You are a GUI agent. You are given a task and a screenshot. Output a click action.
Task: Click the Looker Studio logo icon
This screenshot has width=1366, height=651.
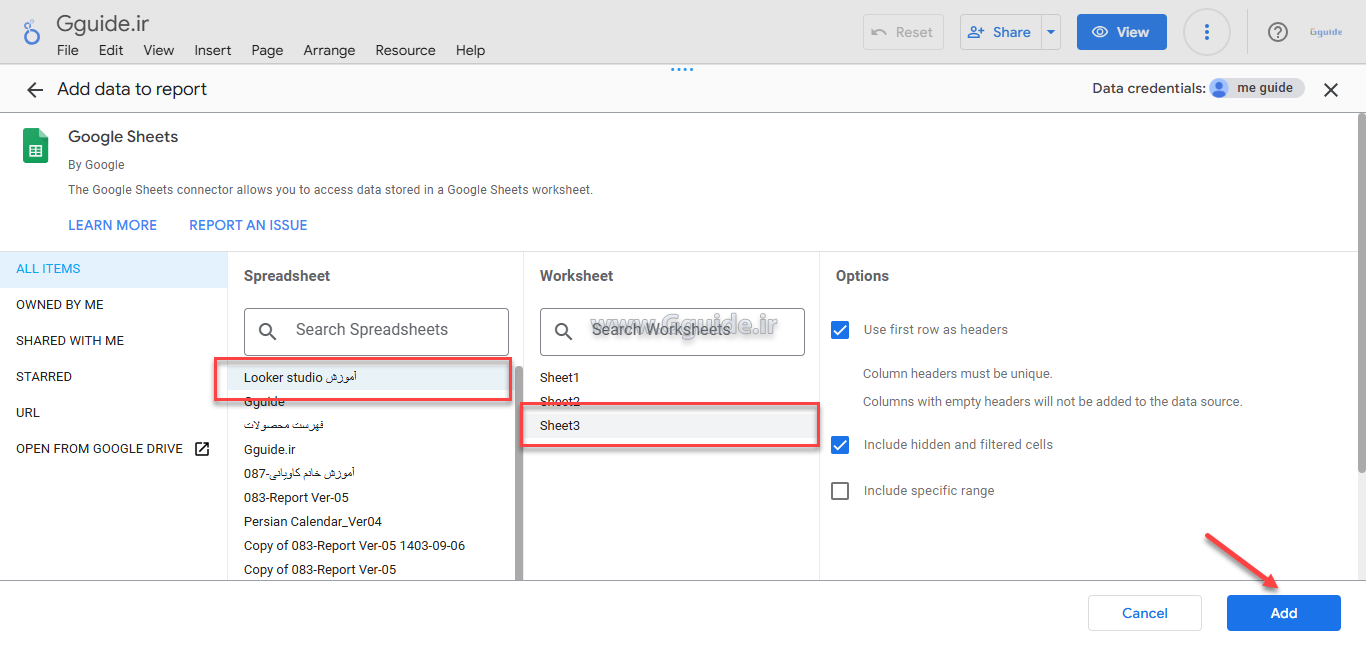31,32
